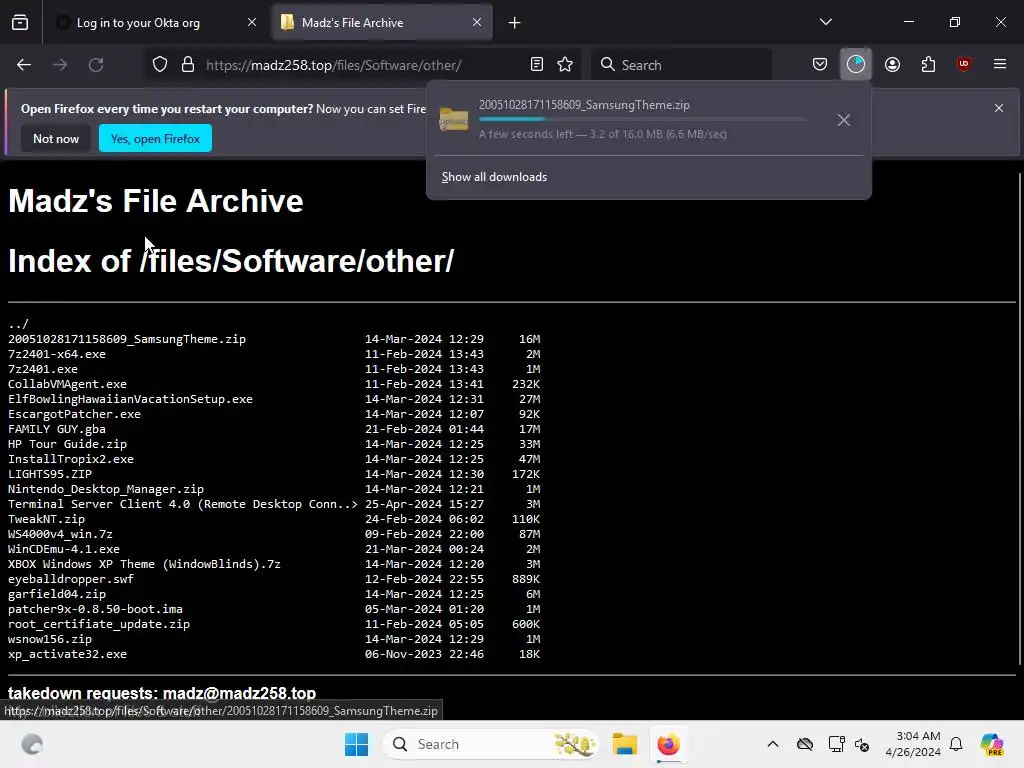1024x768 pixels.
Task: Open Firefox account icon
Action: pos(892,65)
